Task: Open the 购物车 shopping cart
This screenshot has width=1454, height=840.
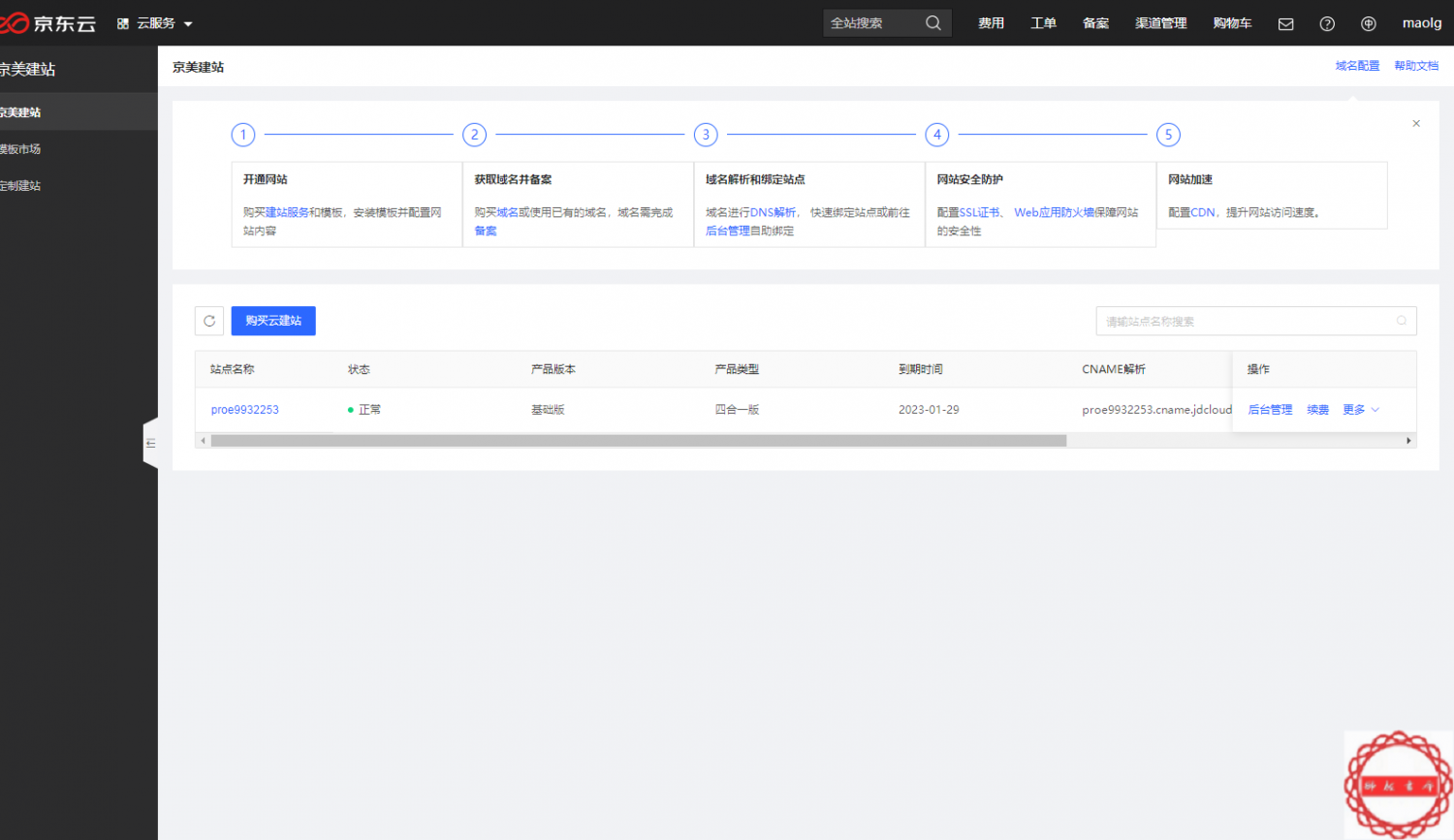Action: (1232, 23)
